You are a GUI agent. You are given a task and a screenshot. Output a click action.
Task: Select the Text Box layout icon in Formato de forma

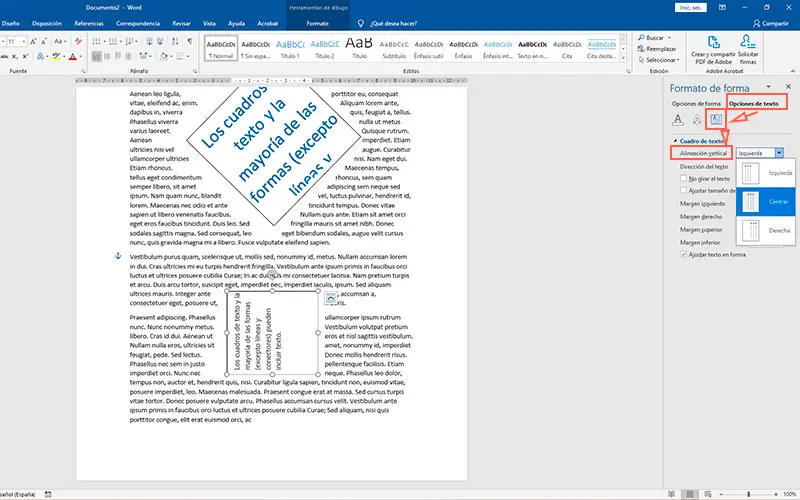click(716, 120)
